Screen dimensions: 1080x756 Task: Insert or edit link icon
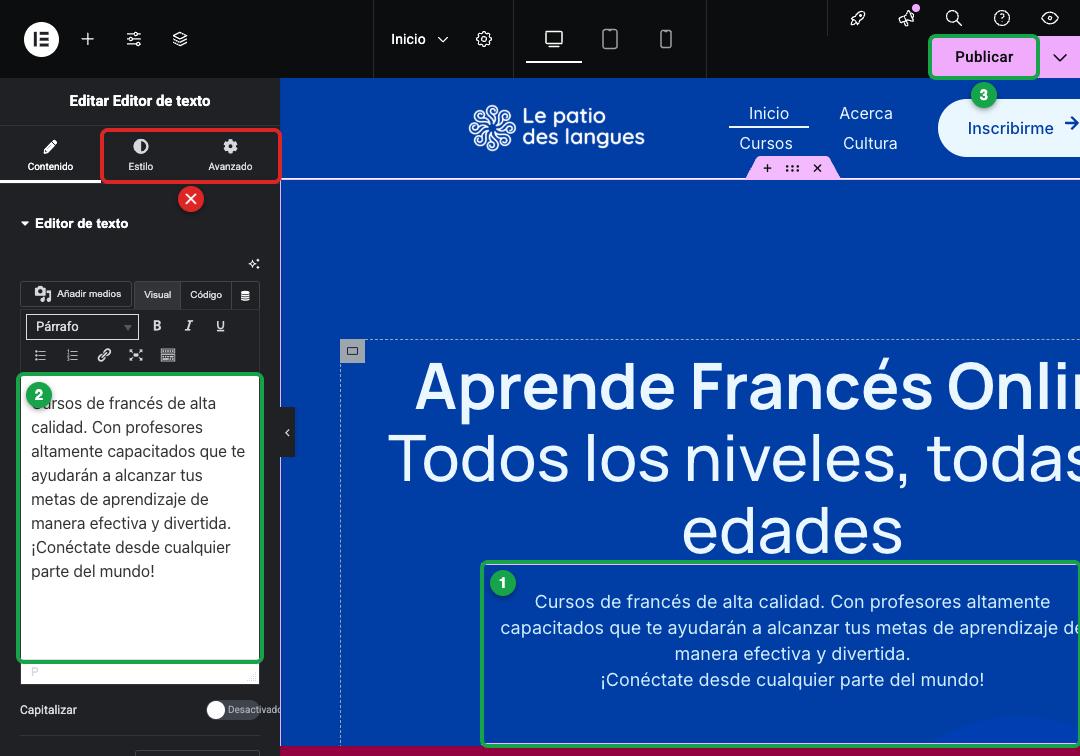(x=104, y=355)
